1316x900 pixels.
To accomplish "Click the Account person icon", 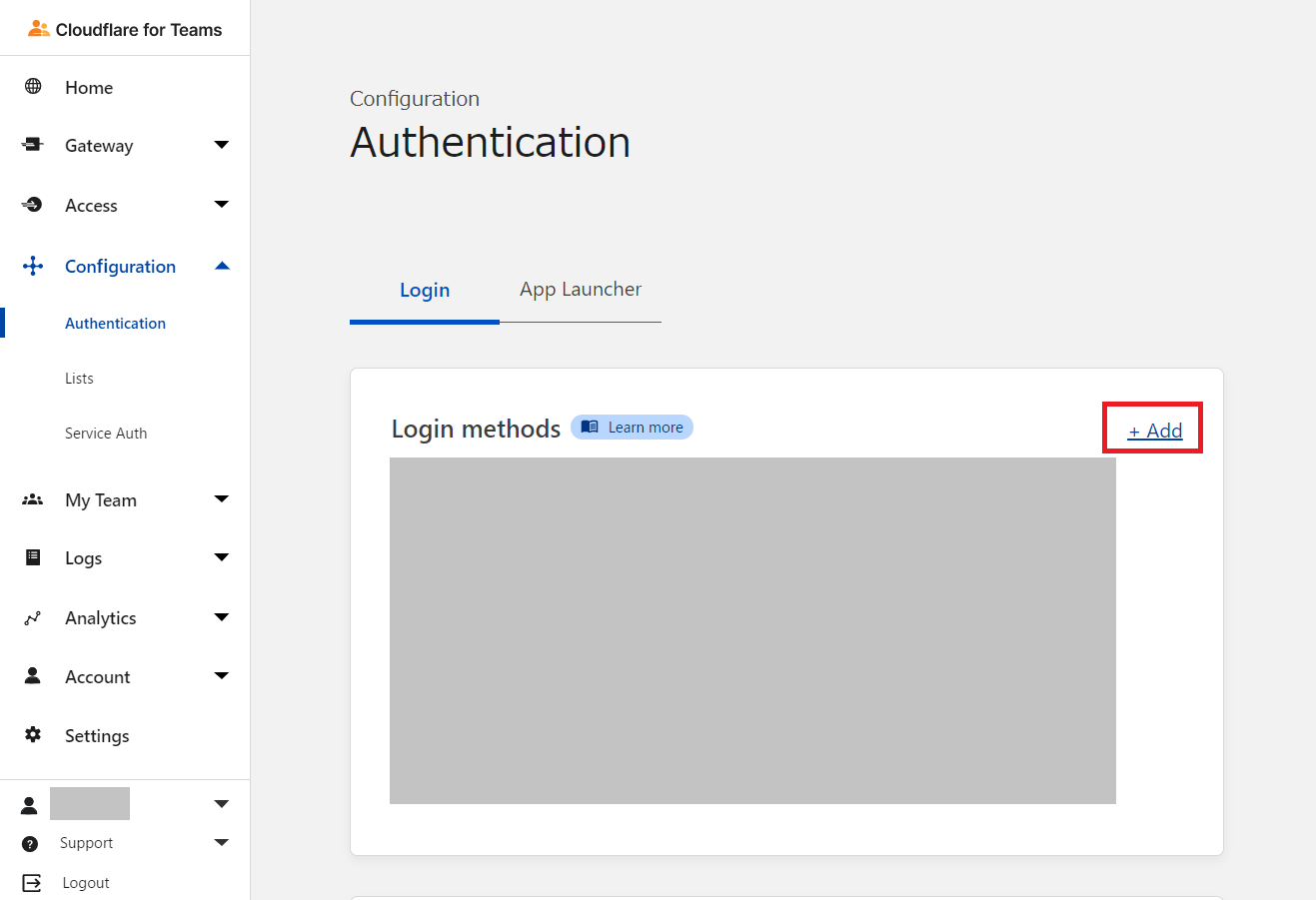I will [33, 676].
